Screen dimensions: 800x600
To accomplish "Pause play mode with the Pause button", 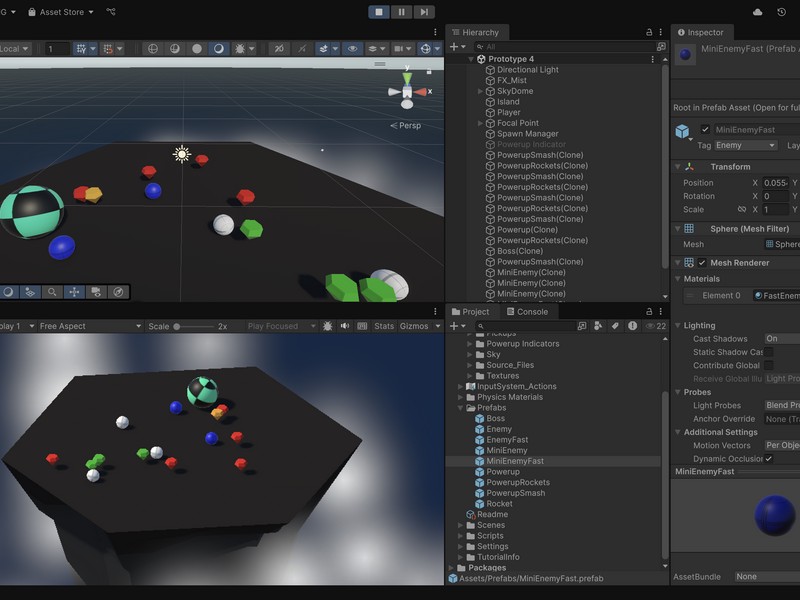I will [x=402, y=12].
